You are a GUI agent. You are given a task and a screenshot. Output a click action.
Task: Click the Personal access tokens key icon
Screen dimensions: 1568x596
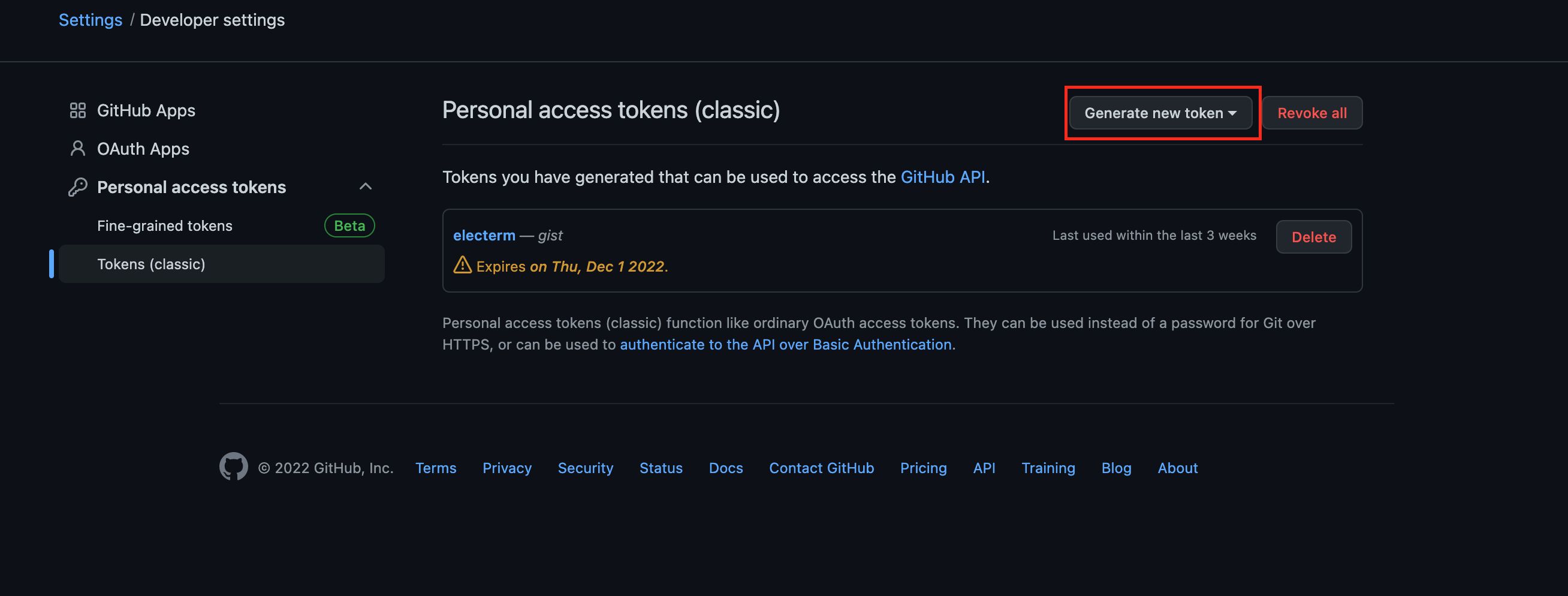tap(77, 187)
